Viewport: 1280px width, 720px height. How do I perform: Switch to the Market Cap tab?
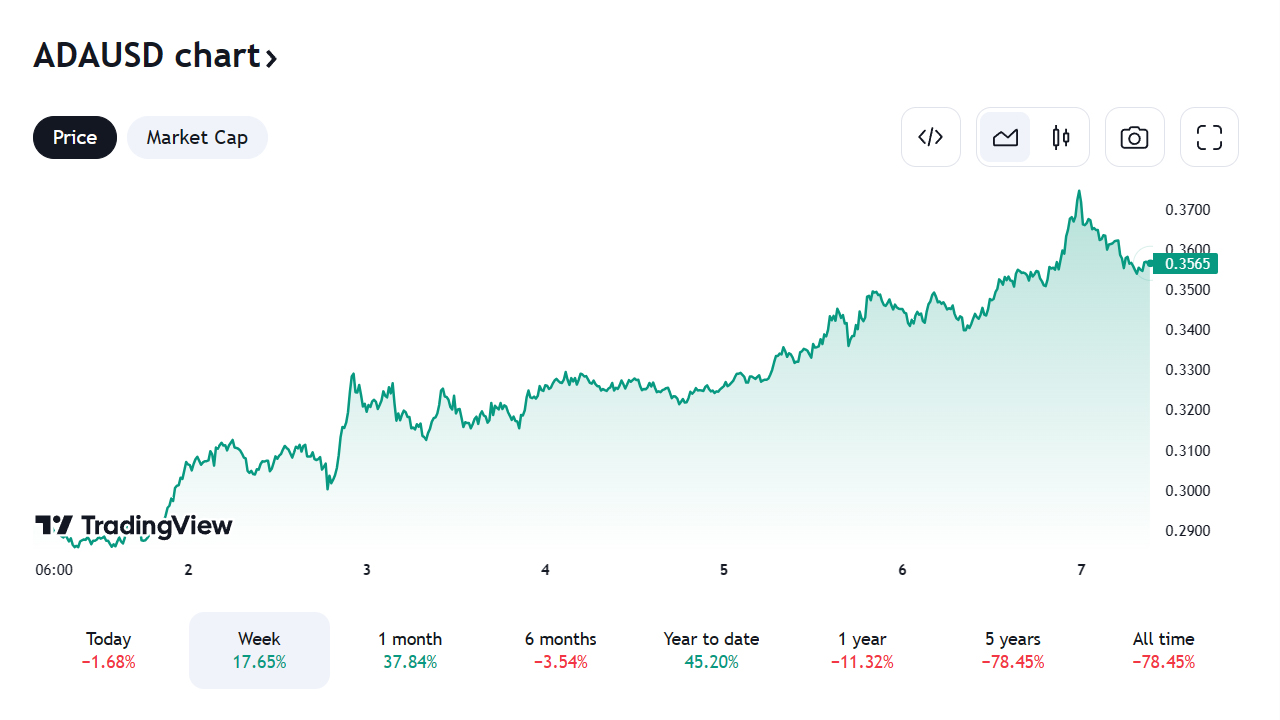(197, 137)
